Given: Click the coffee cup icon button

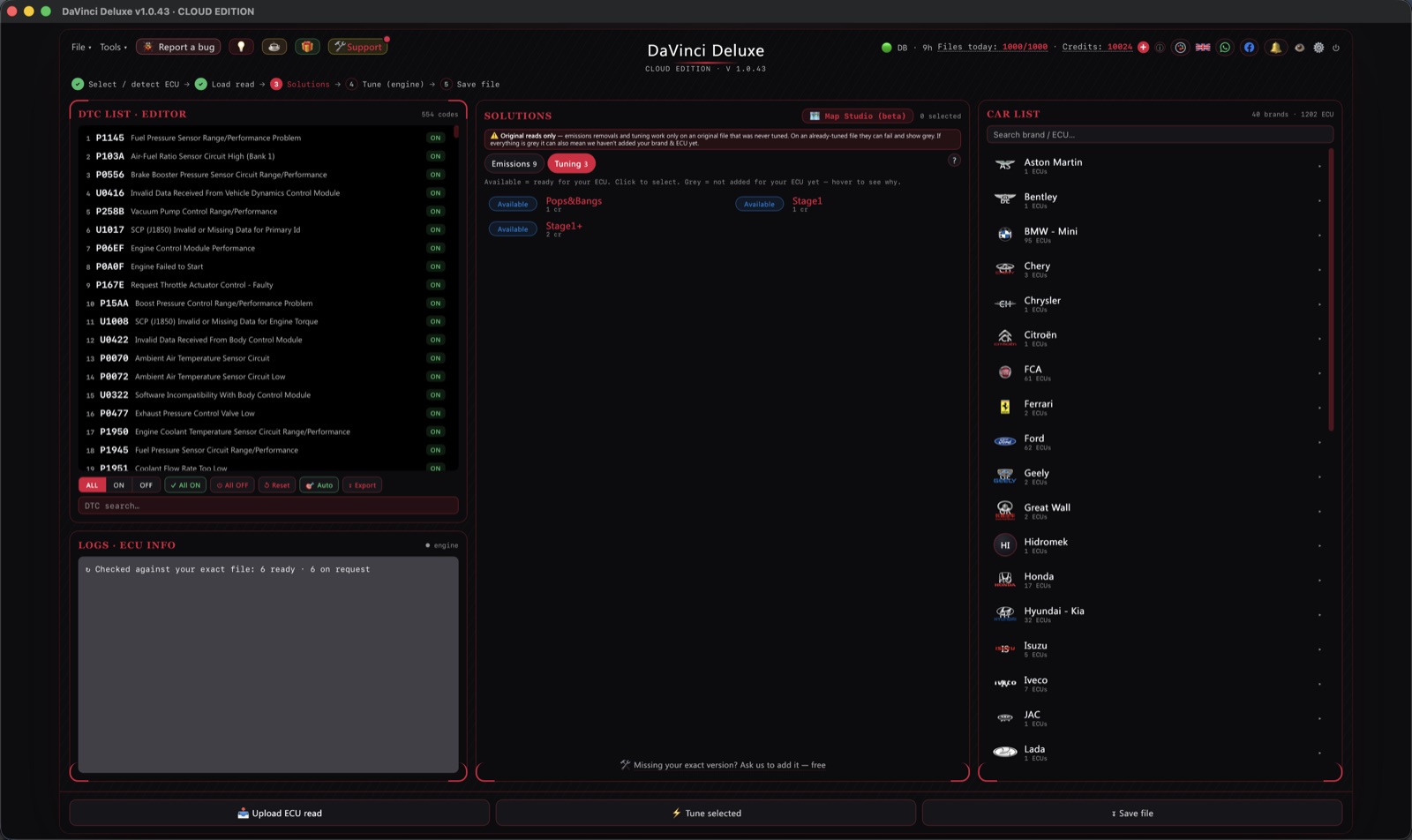Looking at the screenshot, I should [274, 47].
